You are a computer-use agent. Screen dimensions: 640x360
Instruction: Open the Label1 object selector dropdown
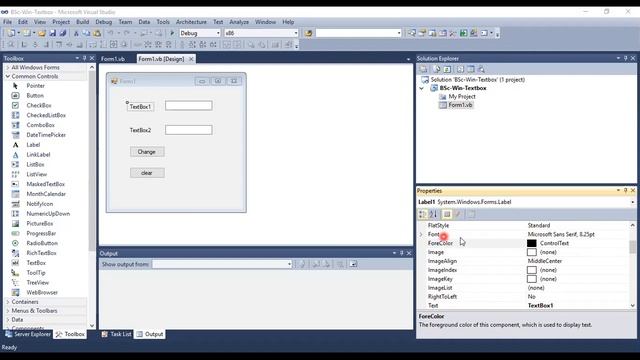[x=633, y=202]
